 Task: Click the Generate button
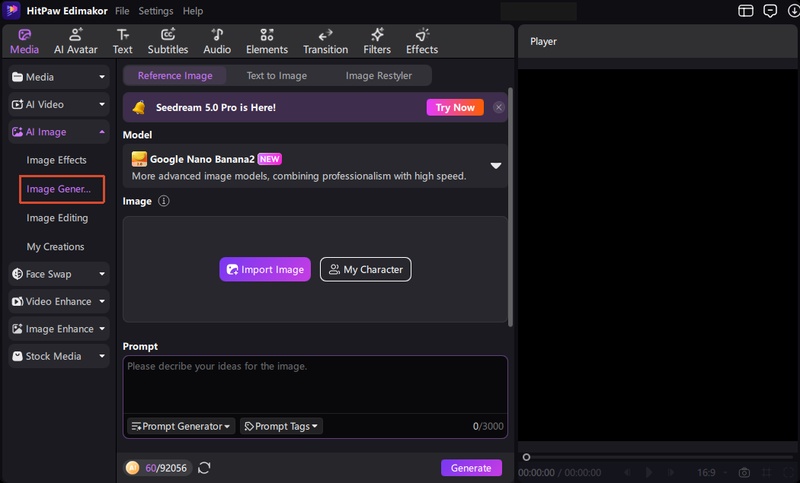point(471,468)
